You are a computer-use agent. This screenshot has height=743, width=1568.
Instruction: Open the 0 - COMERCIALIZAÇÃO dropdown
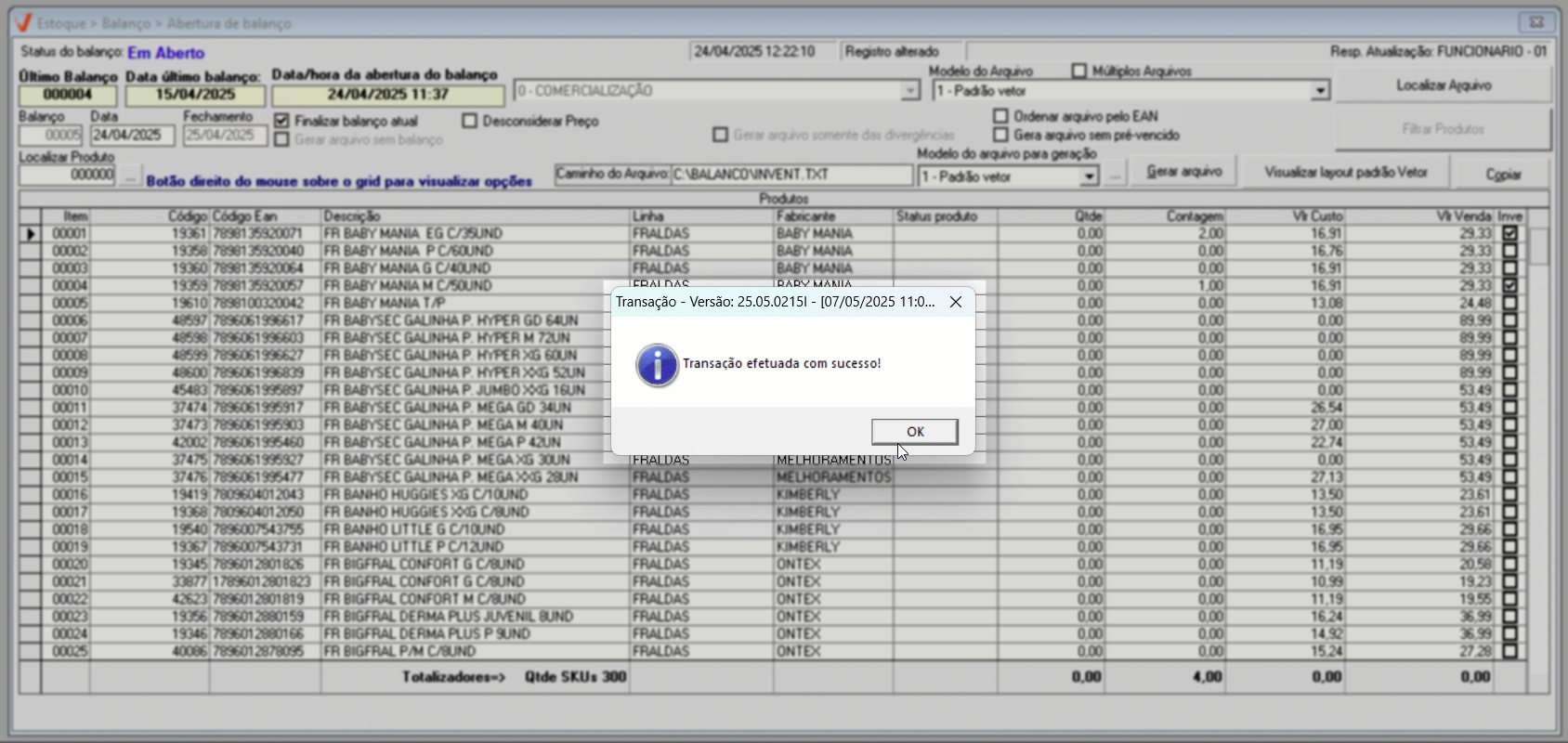[910, 91]
